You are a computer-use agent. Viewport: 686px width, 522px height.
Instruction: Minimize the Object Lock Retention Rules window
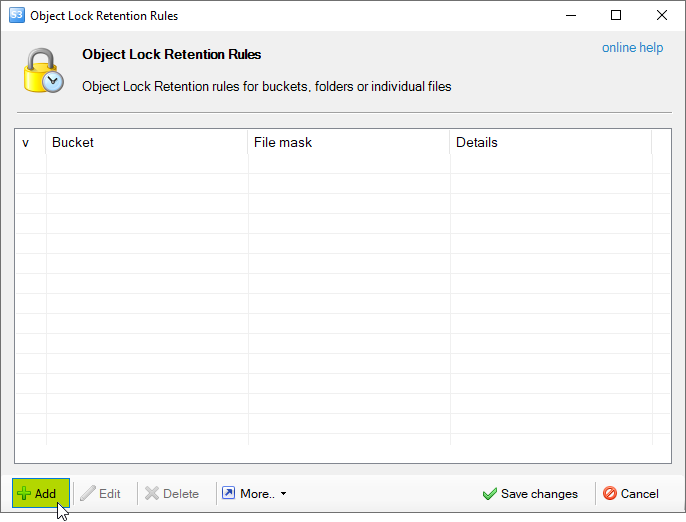pos(570,15)
